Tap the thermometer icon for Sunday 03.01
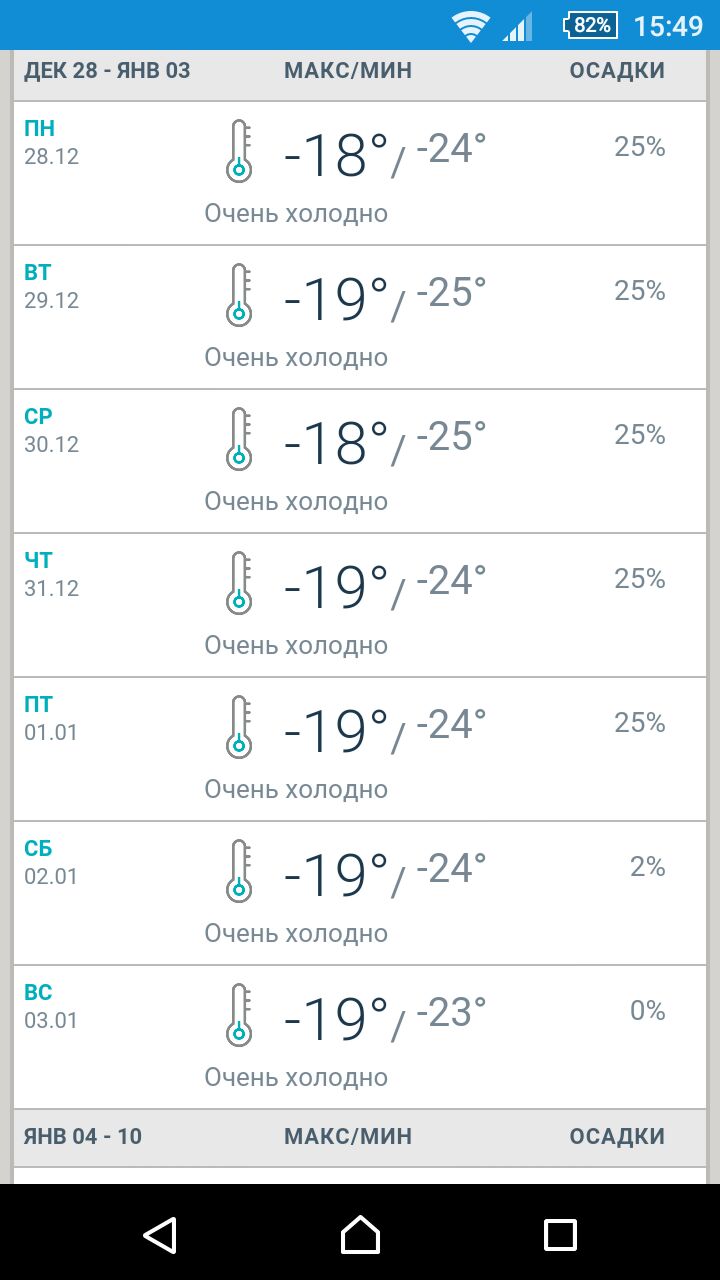The width and height of the screenshot is (720, 1280). coord(238,1015)
